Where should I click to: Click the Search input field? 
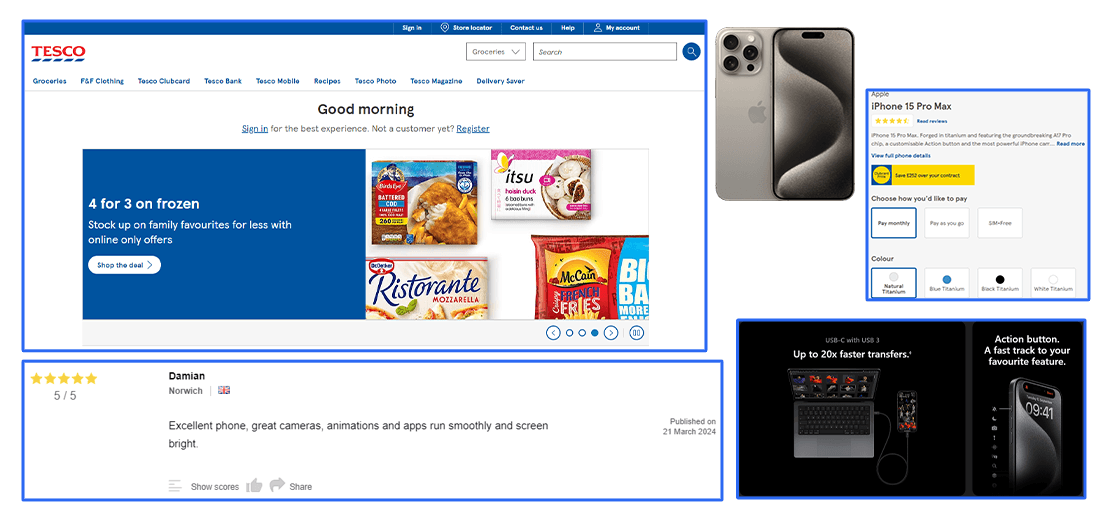[605, 52]
